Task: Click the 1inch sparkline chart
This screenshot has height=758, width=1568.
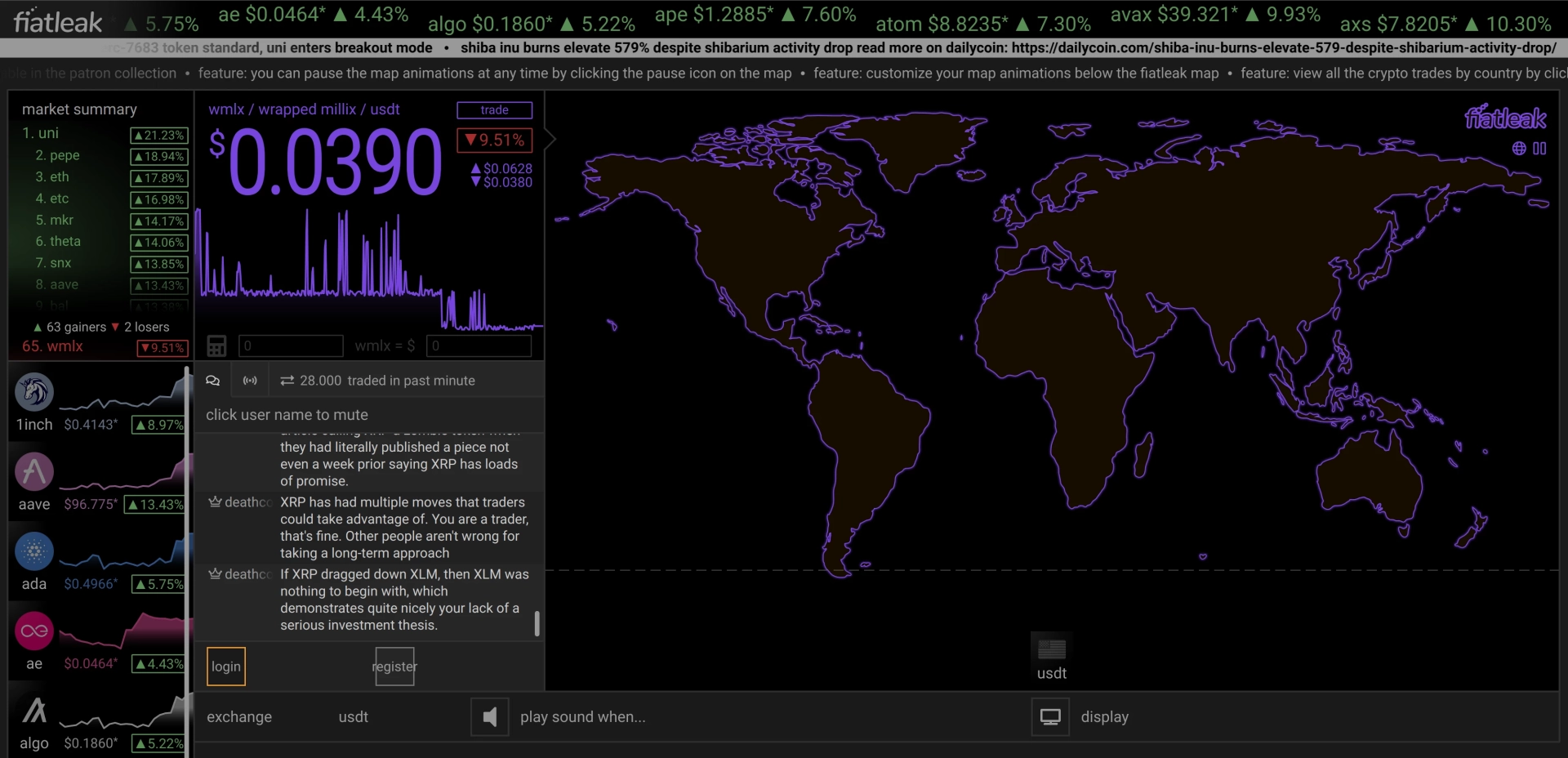Action: click(x=122, y=393)
